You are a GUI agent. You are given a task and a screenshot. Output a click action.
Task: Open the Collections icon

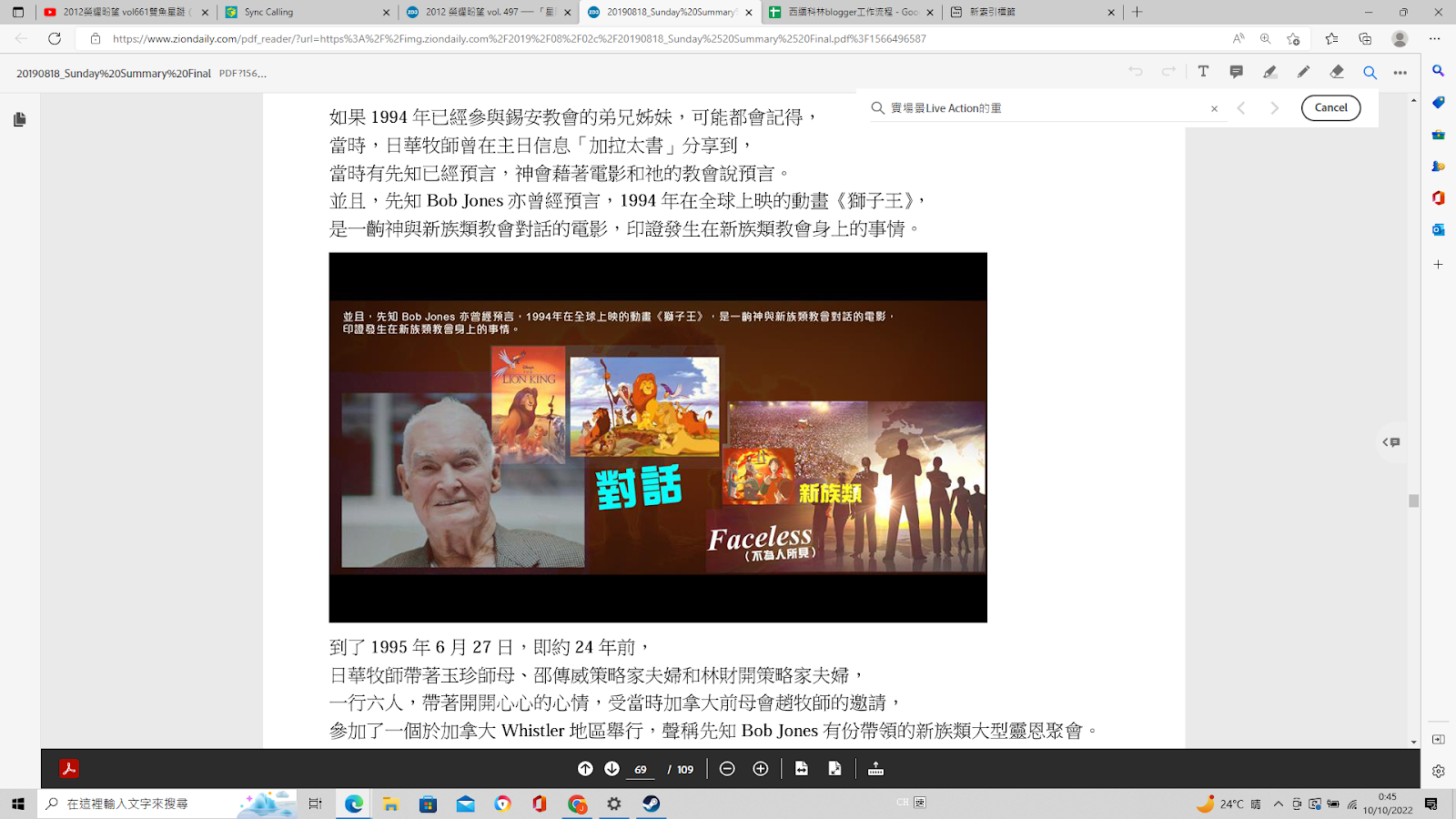click(1365, 38)
